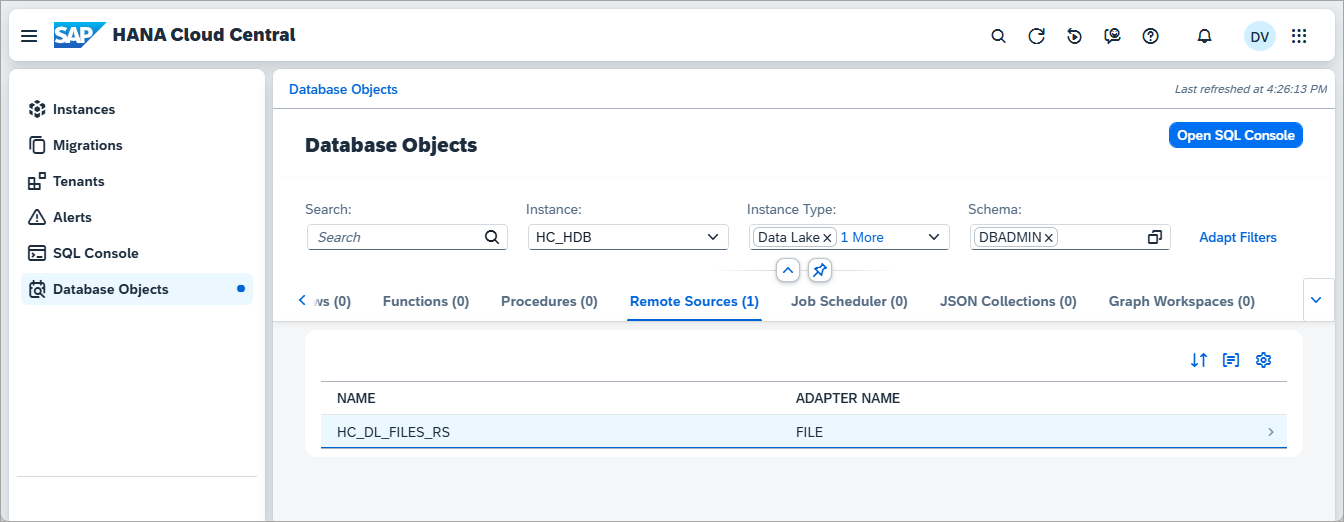
Task: Open the table group settings icon
Action: coord(1231,360)
